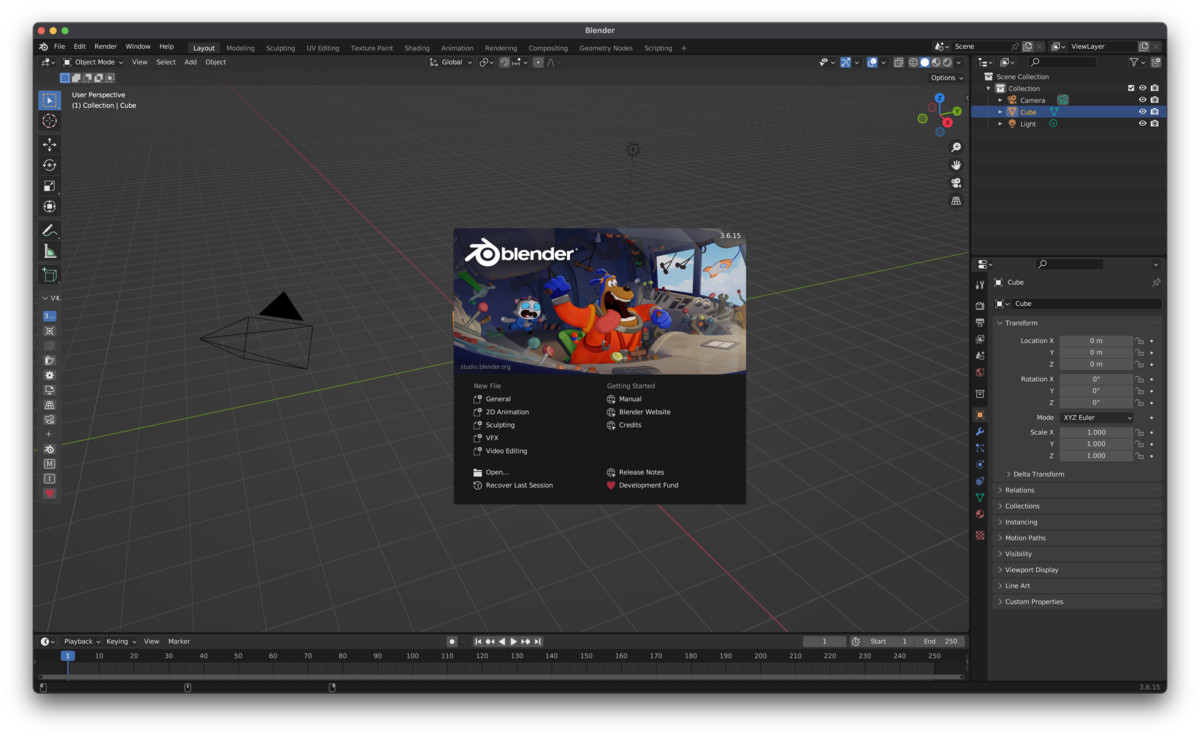Toggle camera view with the camera icon
This screenshot has height=737, width=1200.
pyautogui.click(x=956, y=183)
